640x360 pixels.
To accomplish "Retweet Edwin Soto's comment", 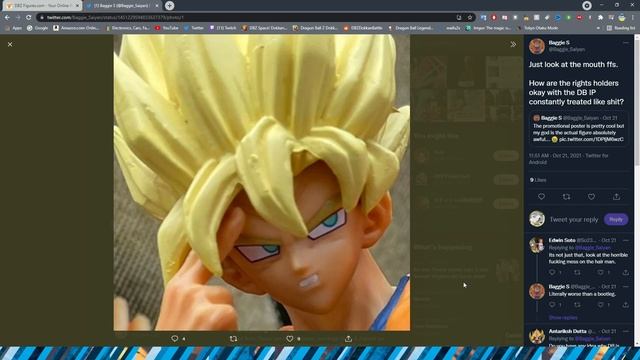I will (x=577, y=272).
